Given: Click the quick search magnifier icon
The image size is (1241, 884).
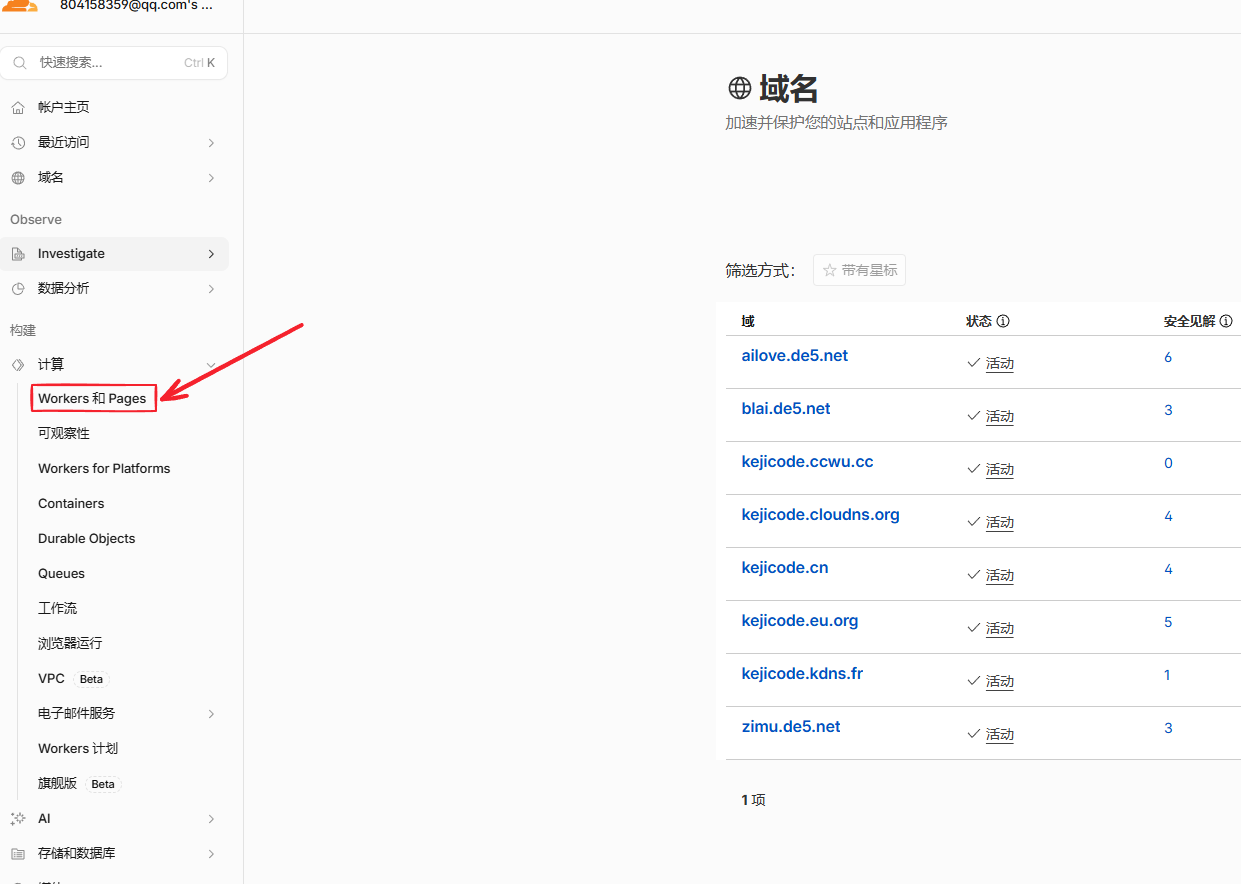Looking at the screenshot, I should [x=19, y=63].
